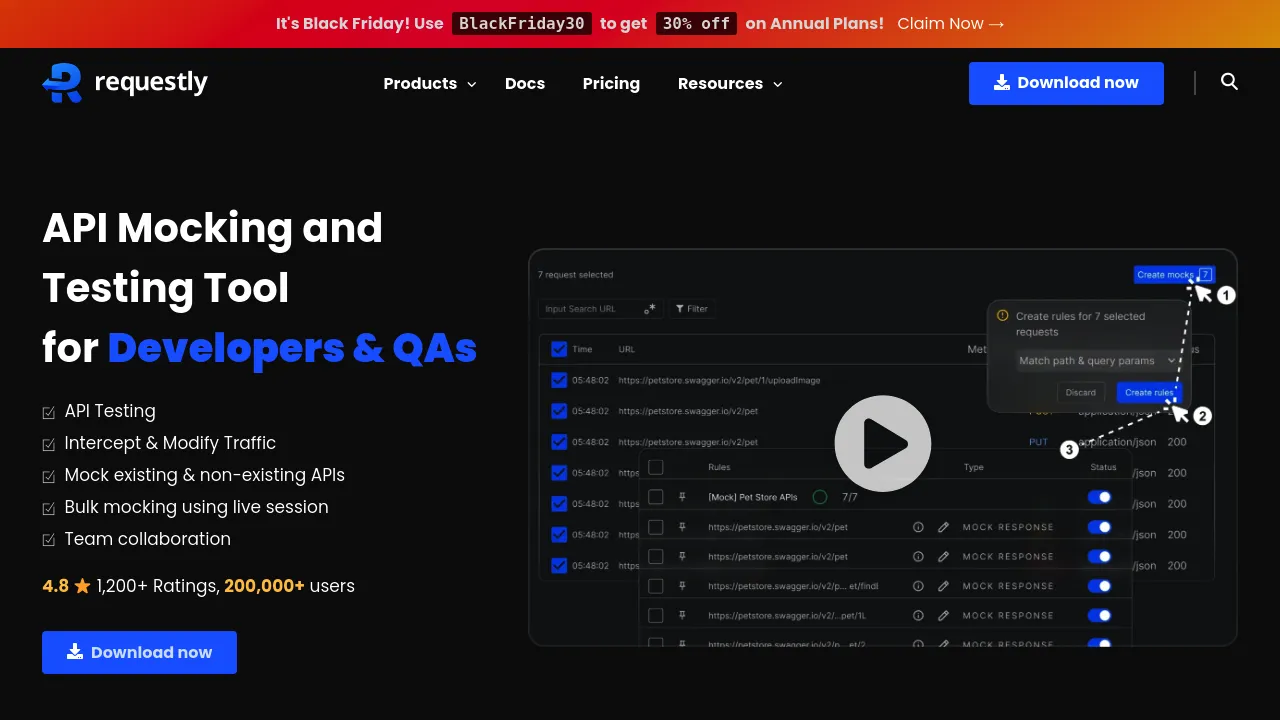
Task: Click the 'API Testing' feature text
Action: [x=110, y=411]
